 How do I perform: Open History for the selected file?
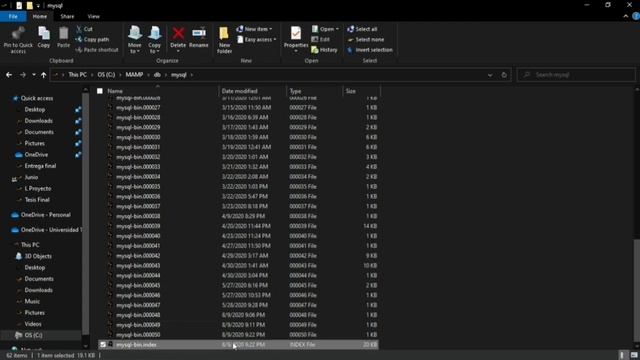(x=324, y=50)
